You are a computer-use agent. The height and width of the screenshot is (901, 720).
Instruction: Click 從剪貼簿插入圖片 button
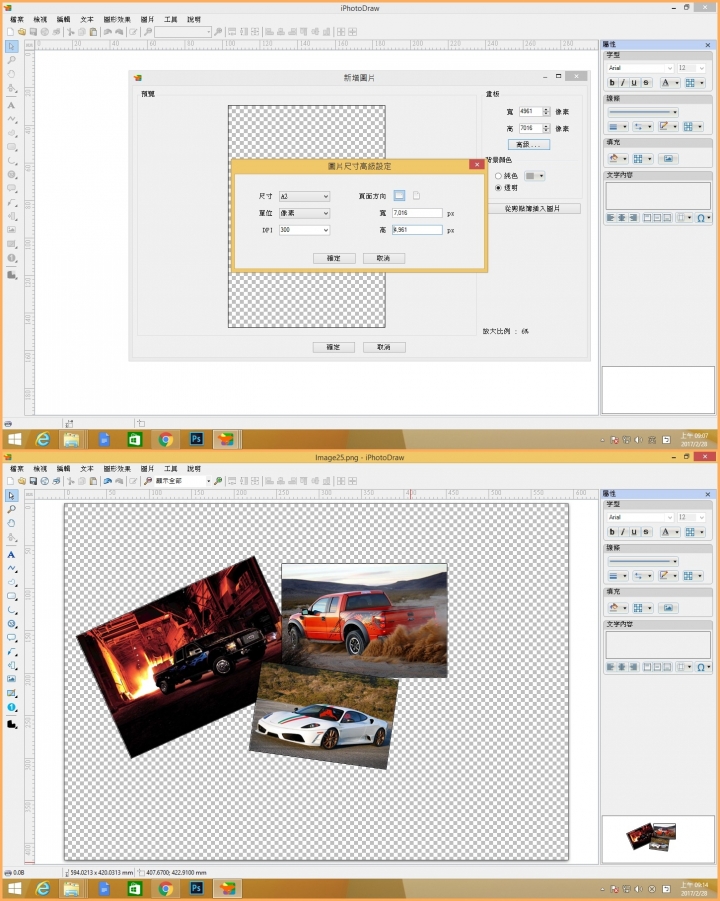click(x=533, y=209)
